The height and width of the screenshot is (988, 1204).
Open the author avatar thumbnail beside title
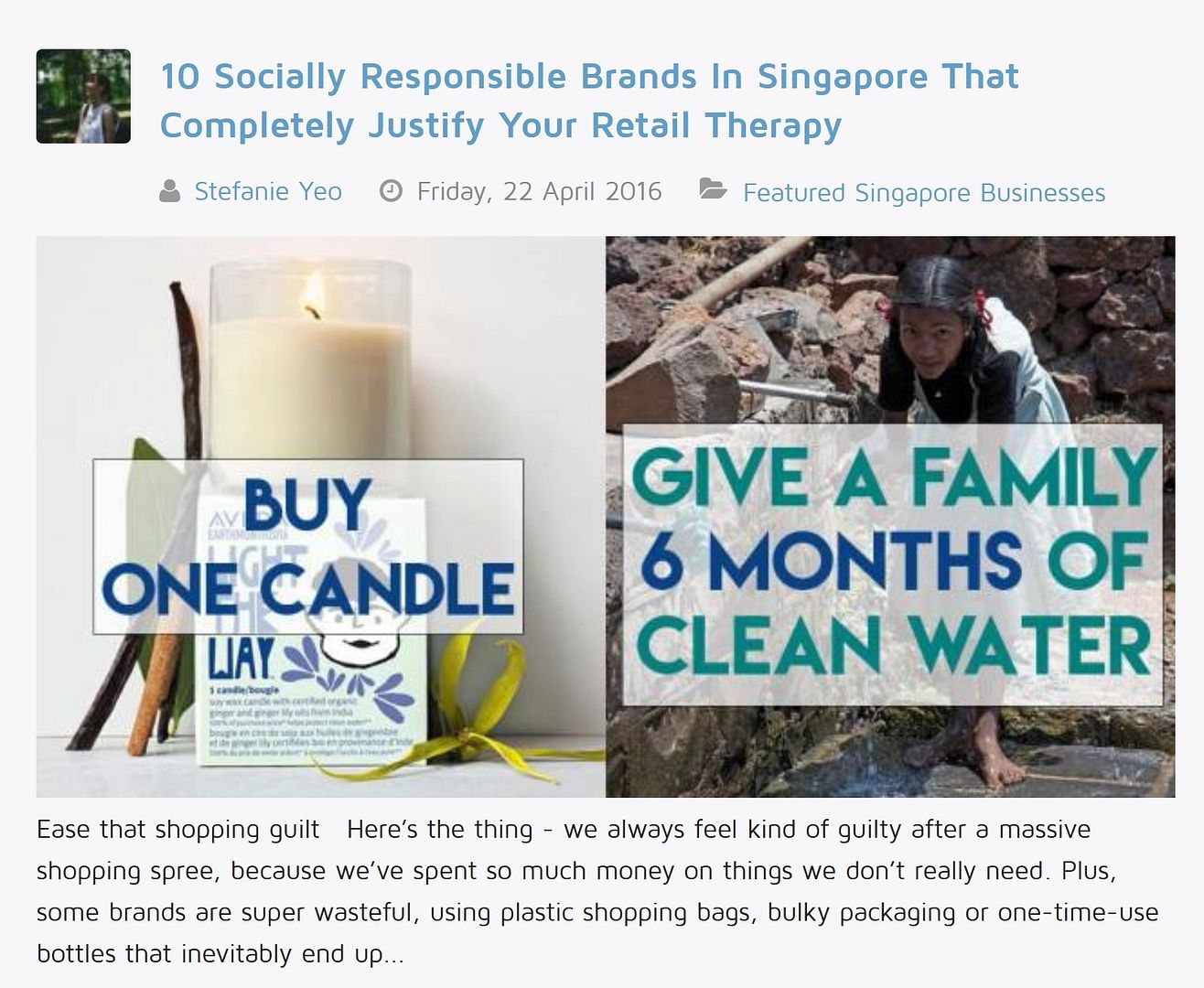click(83, 96)
